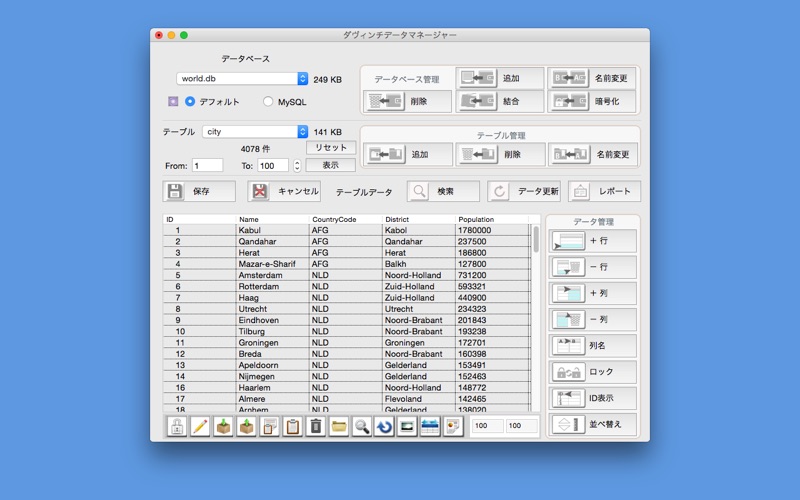Click the stepper next to the To field

click(x=297, y=166)
